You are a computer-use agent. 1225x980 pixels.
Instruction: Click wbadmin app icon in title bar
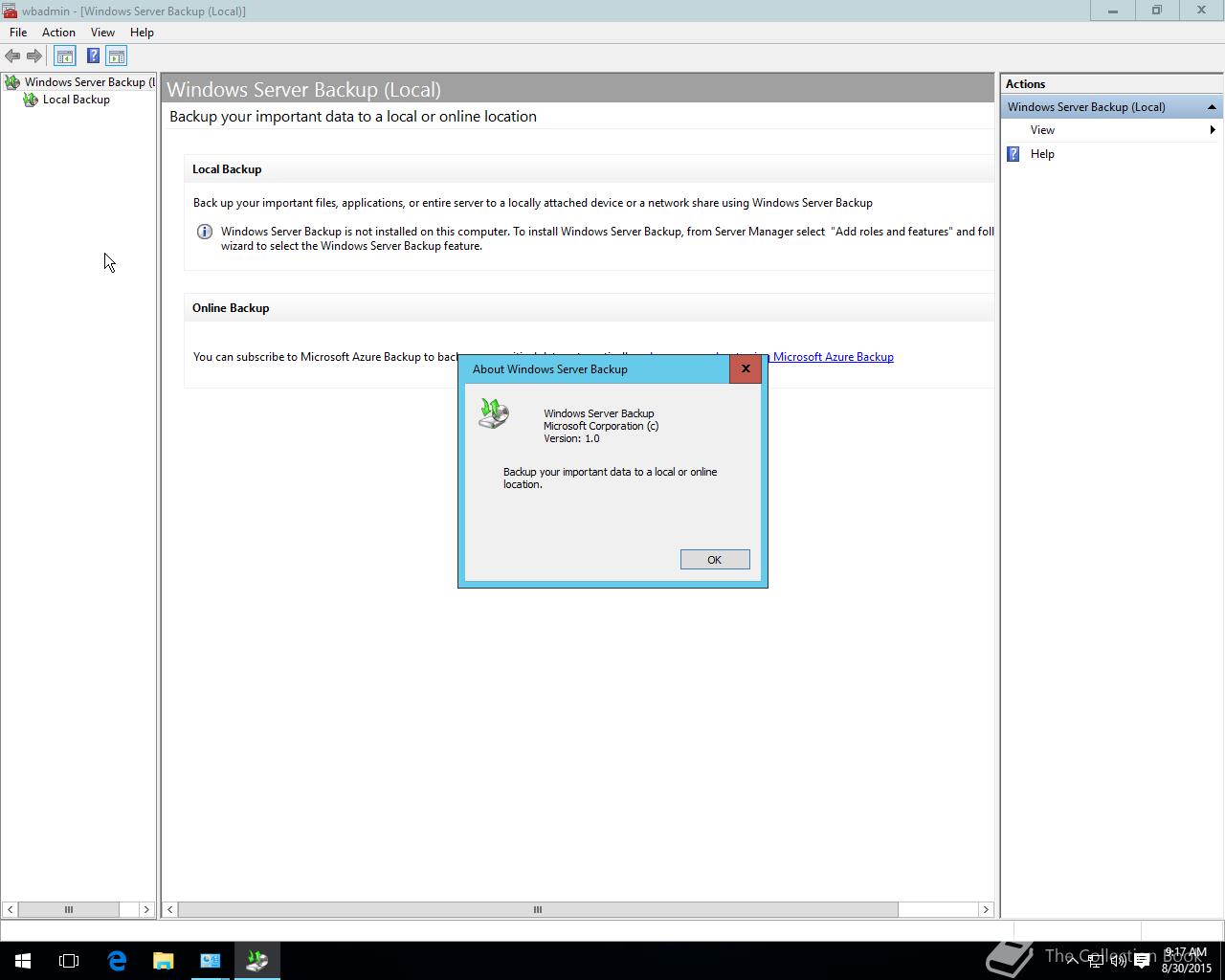[10, 11]
